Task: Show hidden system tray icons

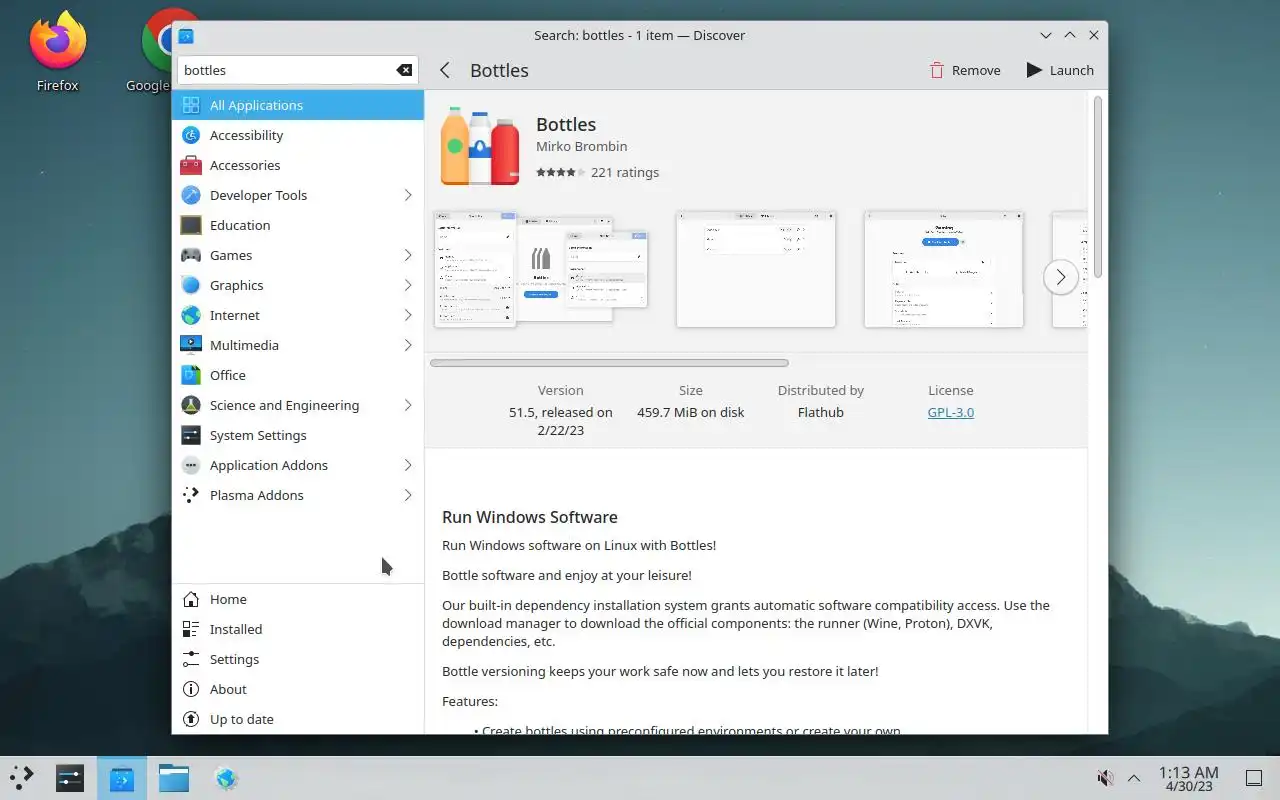Action: 1134,778
